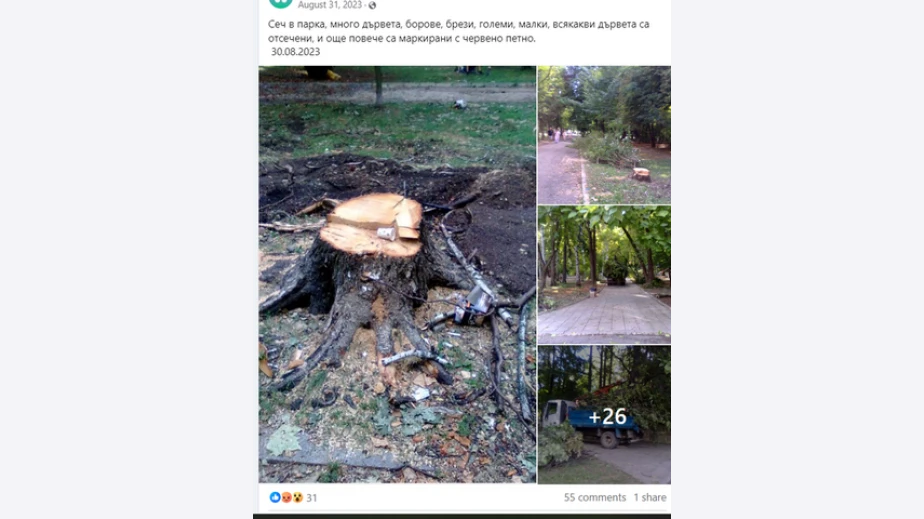924x519 pixels.
Task: Click the Wow reaction icon
Action: pyautogui.click(x=297, y=497)
